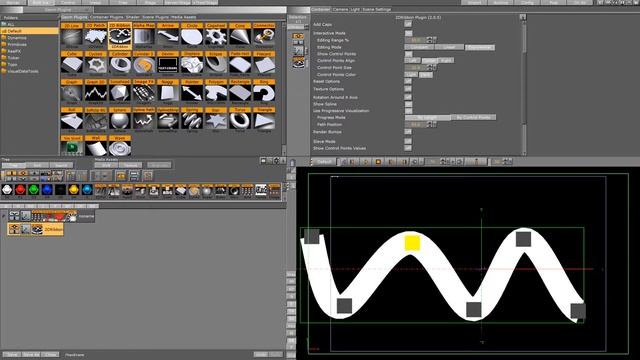Select the yellow control point on ribbon

point(412,242)
